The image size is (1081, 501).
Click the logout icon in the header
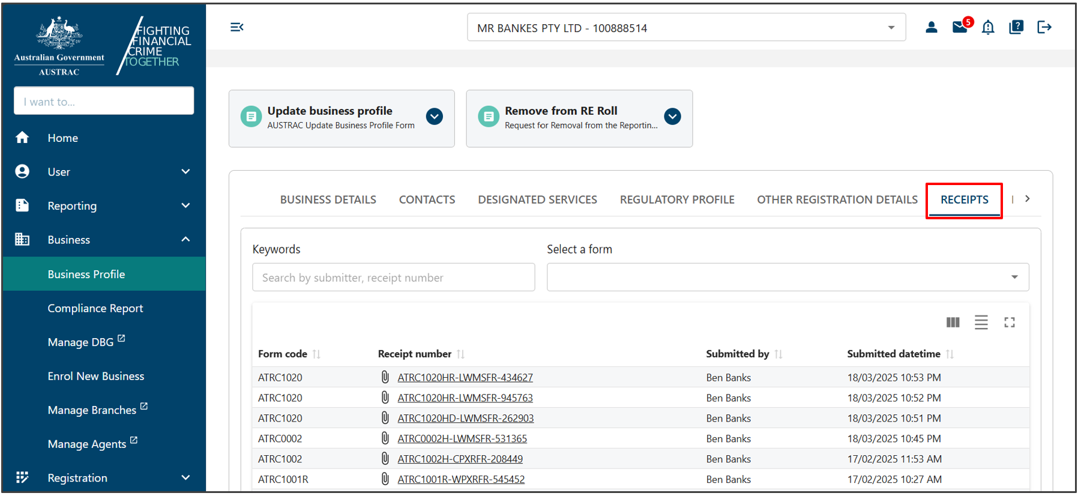pyautogui.click(x=1044, y=28)
